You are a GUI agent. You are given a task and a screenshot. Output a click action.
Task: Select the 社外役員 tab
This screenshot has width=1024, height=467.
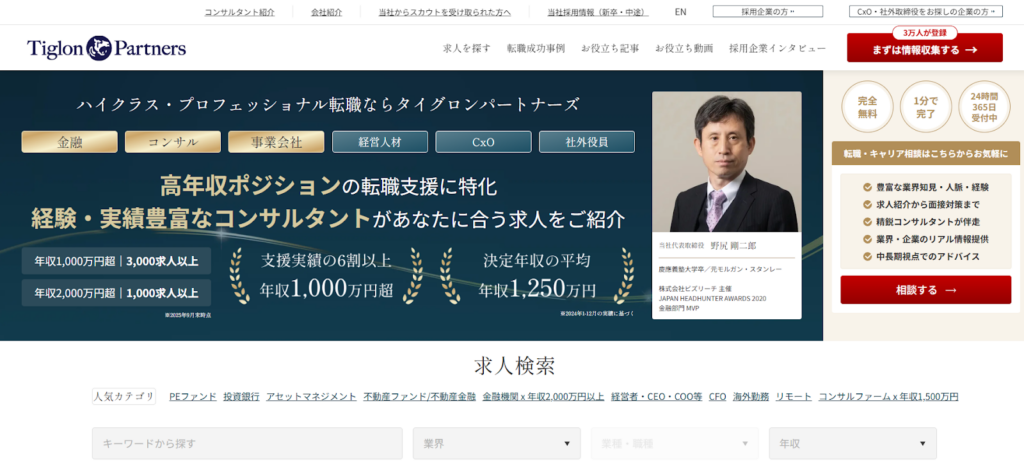click(586, 142)
